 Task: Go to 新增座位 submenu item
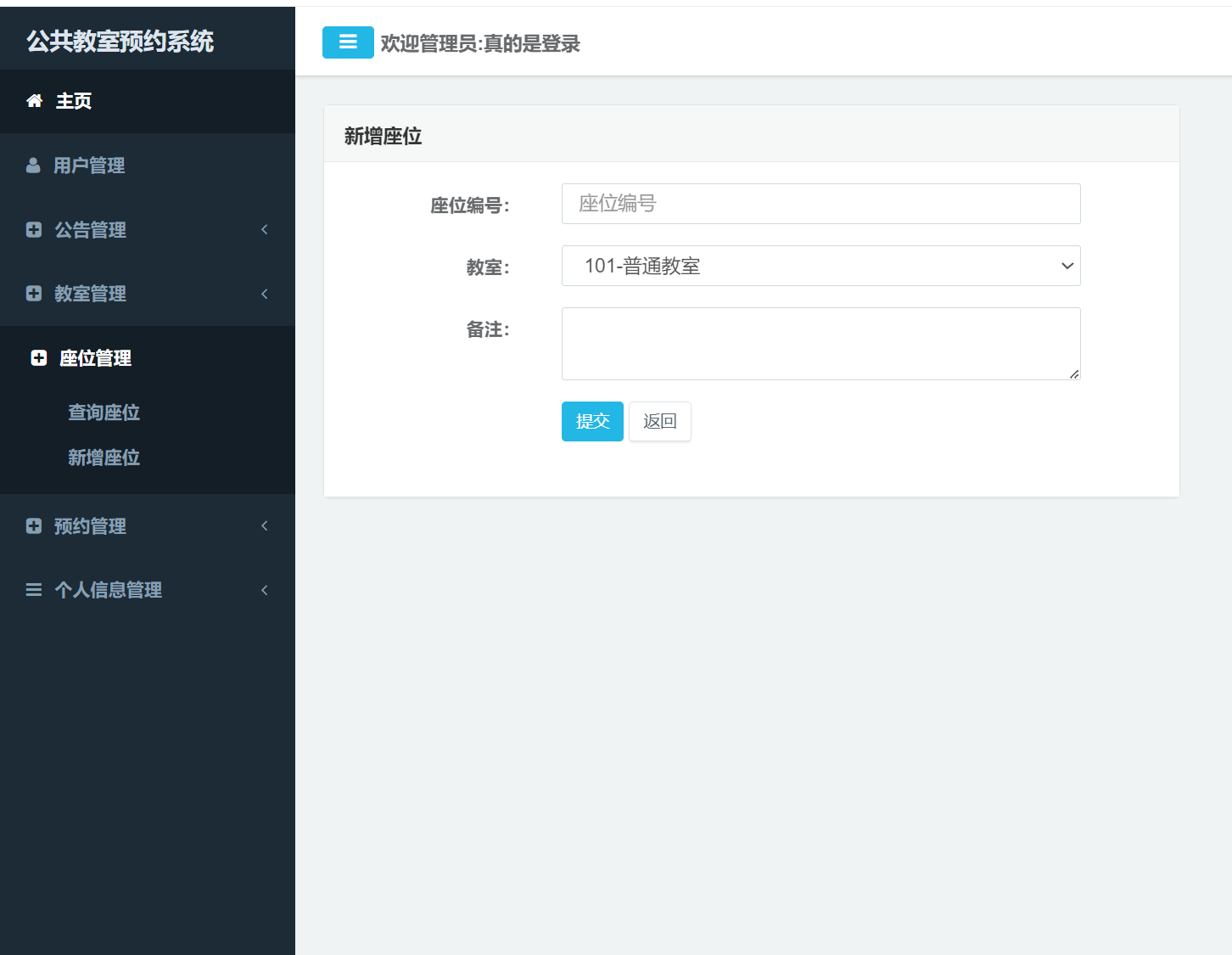click(x=104, y=458)
